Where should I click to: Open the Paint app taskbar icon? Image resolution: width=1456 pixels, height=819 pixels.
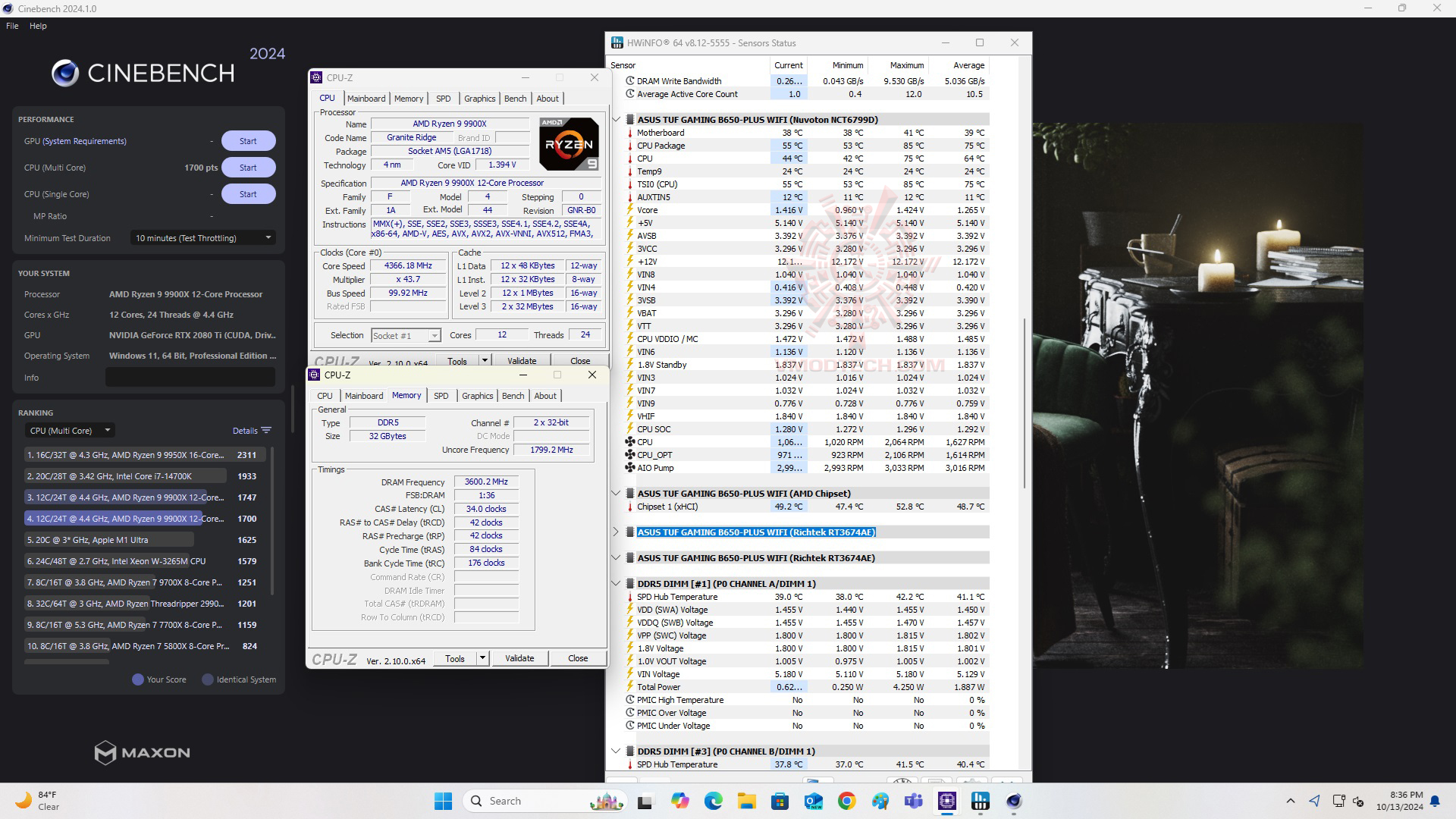(x=880, y=801)
